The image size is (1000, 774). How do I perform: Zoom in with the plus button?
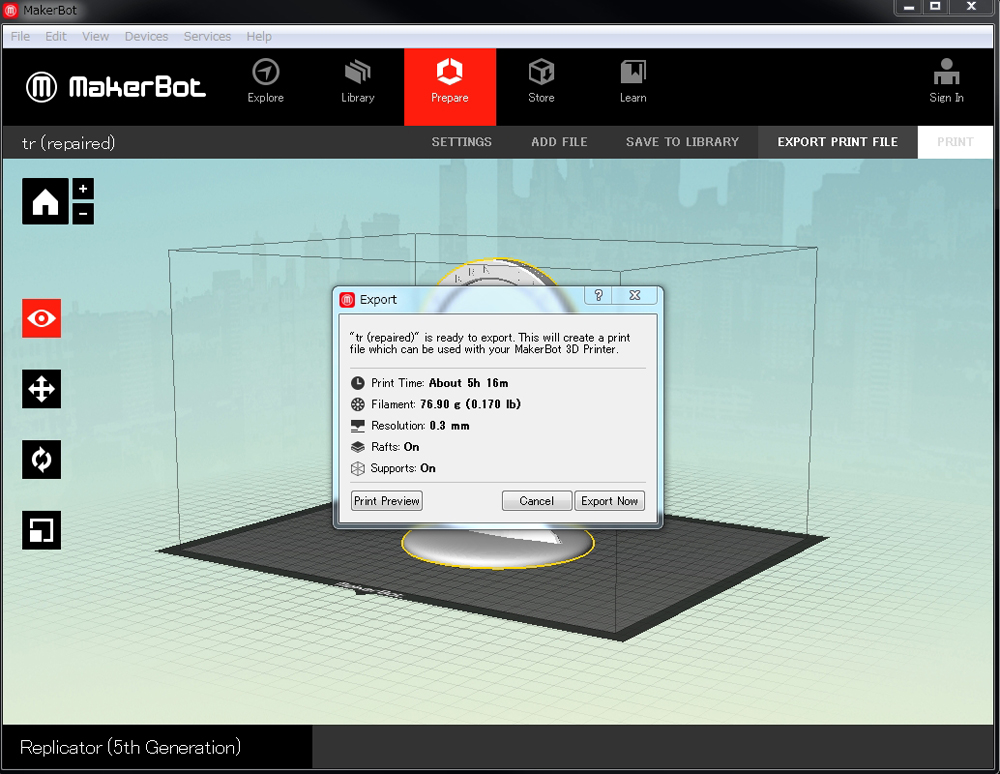(x=83, y=189)
